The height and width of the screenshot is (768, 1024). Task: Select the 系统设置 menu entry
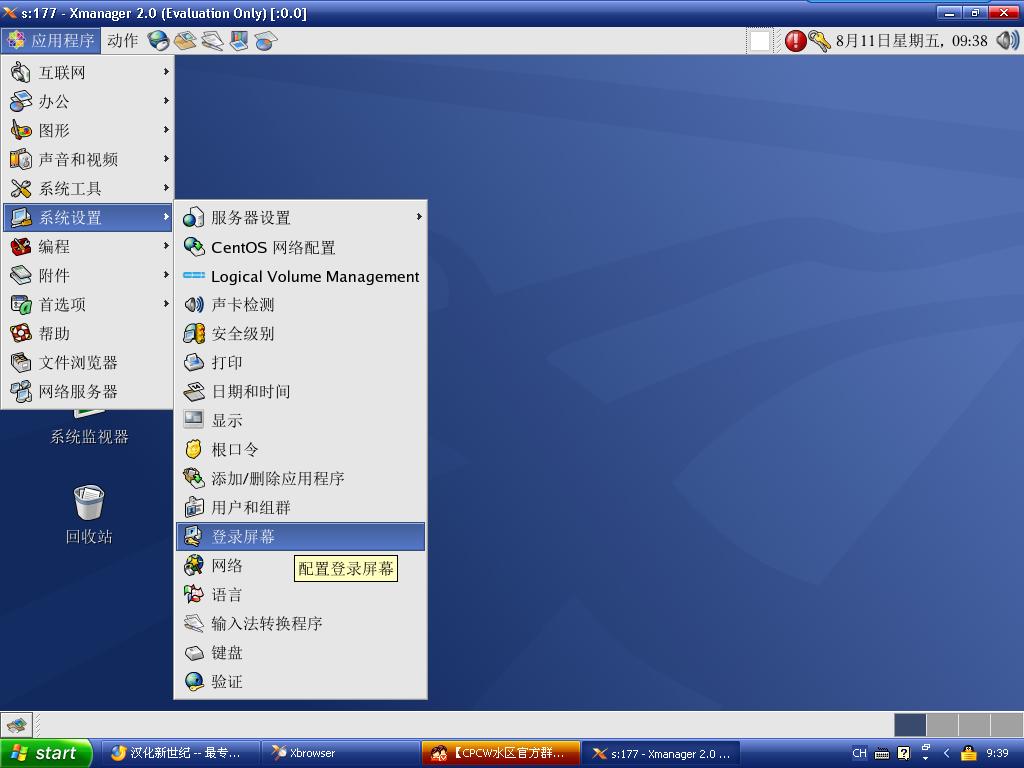coord(88,217)
